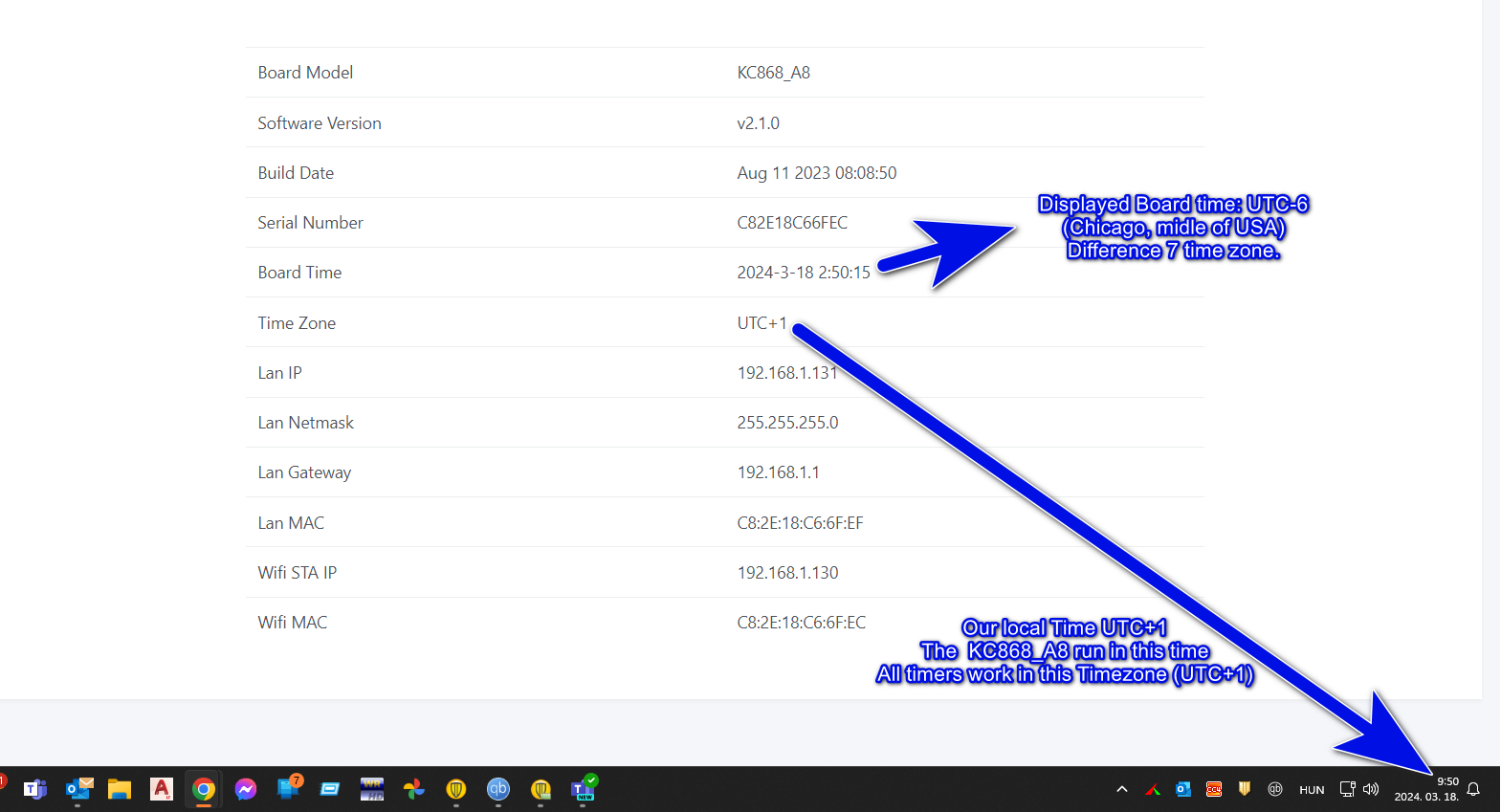Screen dimensions: 1501x812
Task: Open the volume control in the tray
Action: [1371, 790]
